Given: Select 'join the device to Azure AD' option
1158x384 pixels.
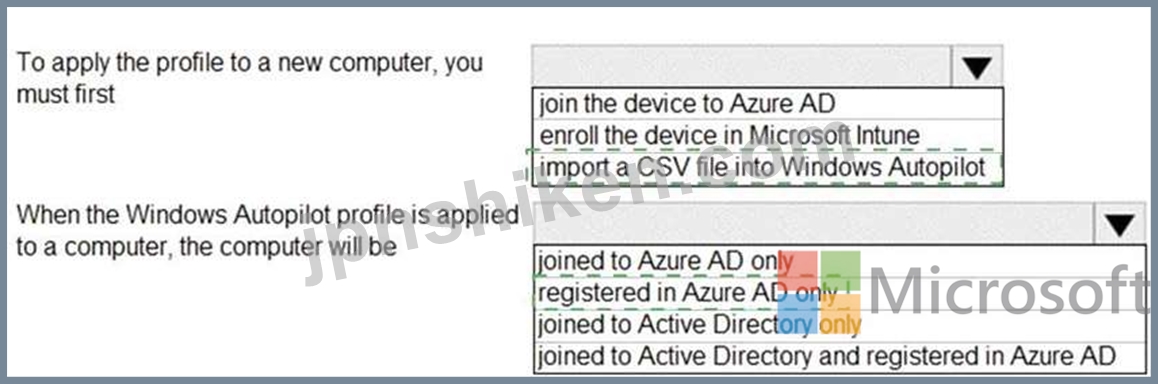Looking at the screenshot, I should coord(767,103).
